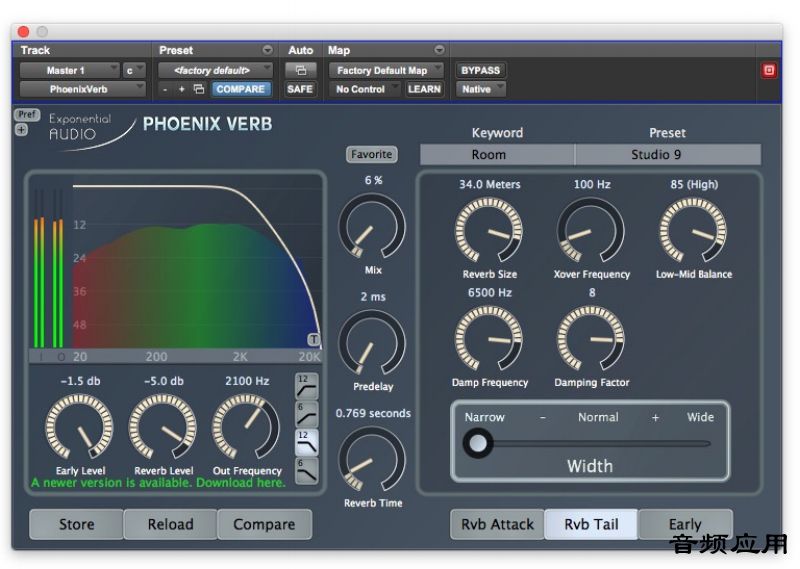Click the 6500 Hz damp frequency value
This screenshot has width=800, height=569.
(490, 292)
